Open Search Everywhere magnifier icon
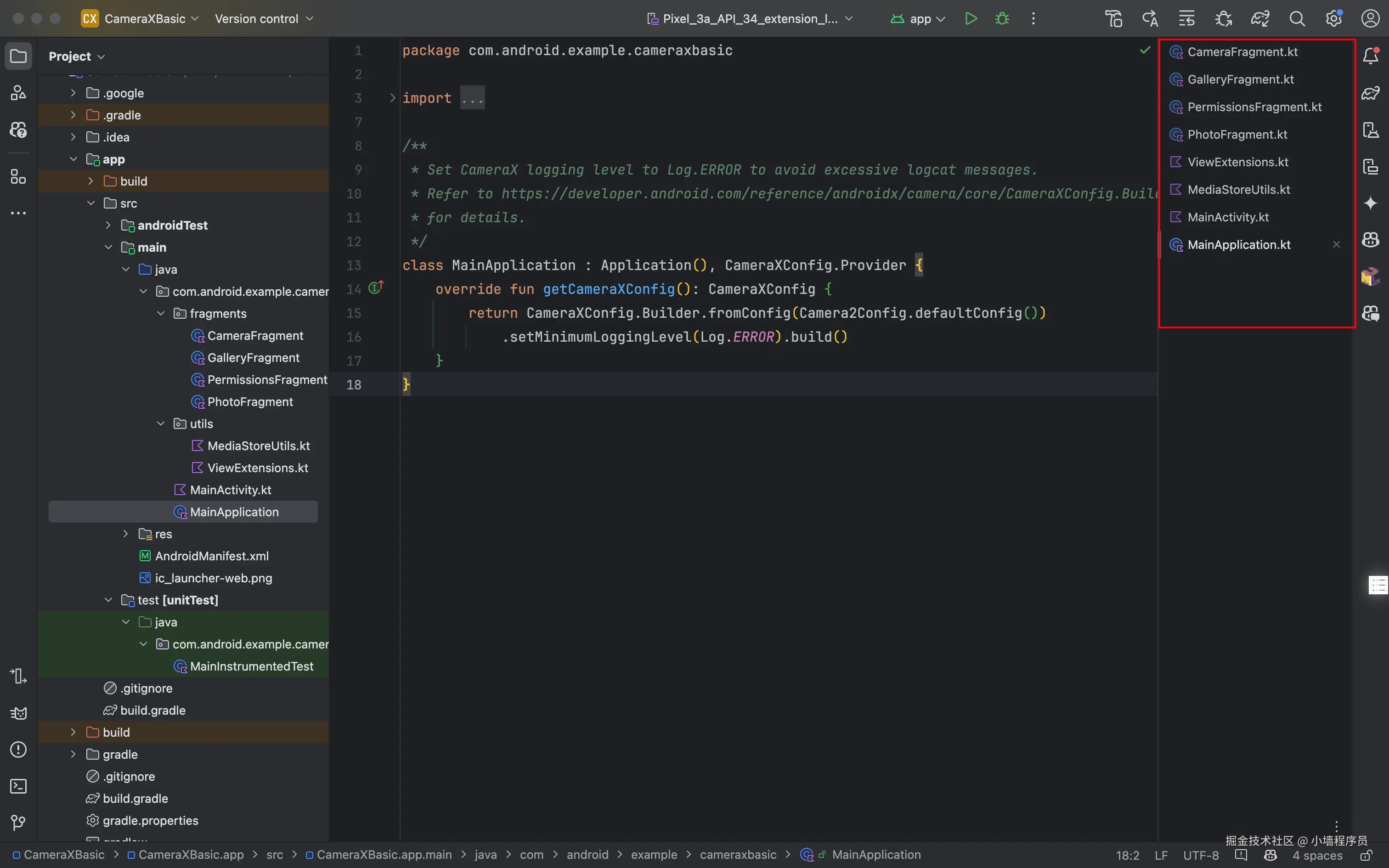This screenshot has height=868, width=1389. tap(1297, 19)
